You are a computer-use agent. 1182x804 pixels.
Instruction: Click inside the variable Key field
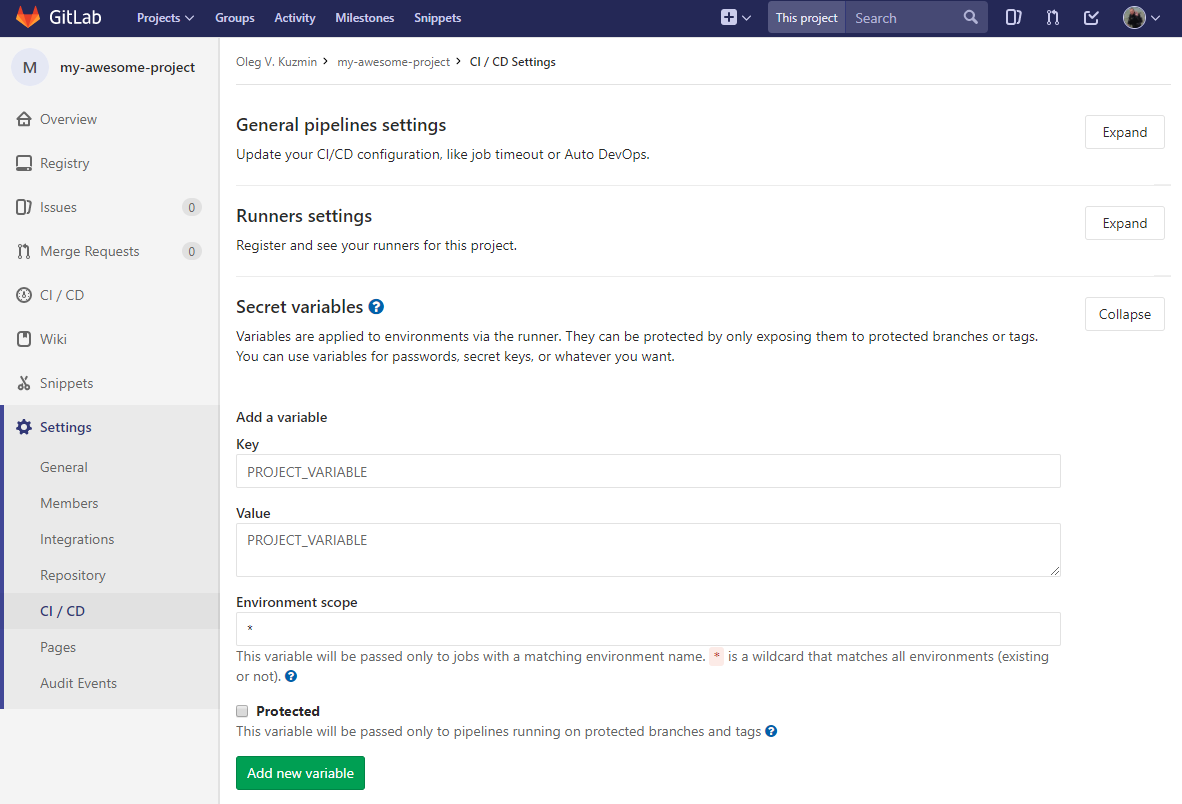(648, 470)
